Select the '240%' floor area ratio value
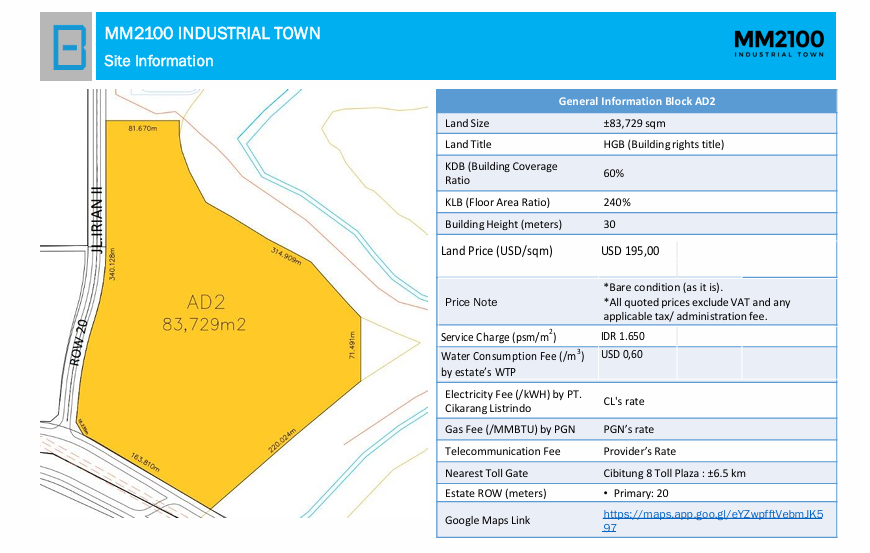Image resolution: width=870 pixels, height=553 pixels. (617, 202)
